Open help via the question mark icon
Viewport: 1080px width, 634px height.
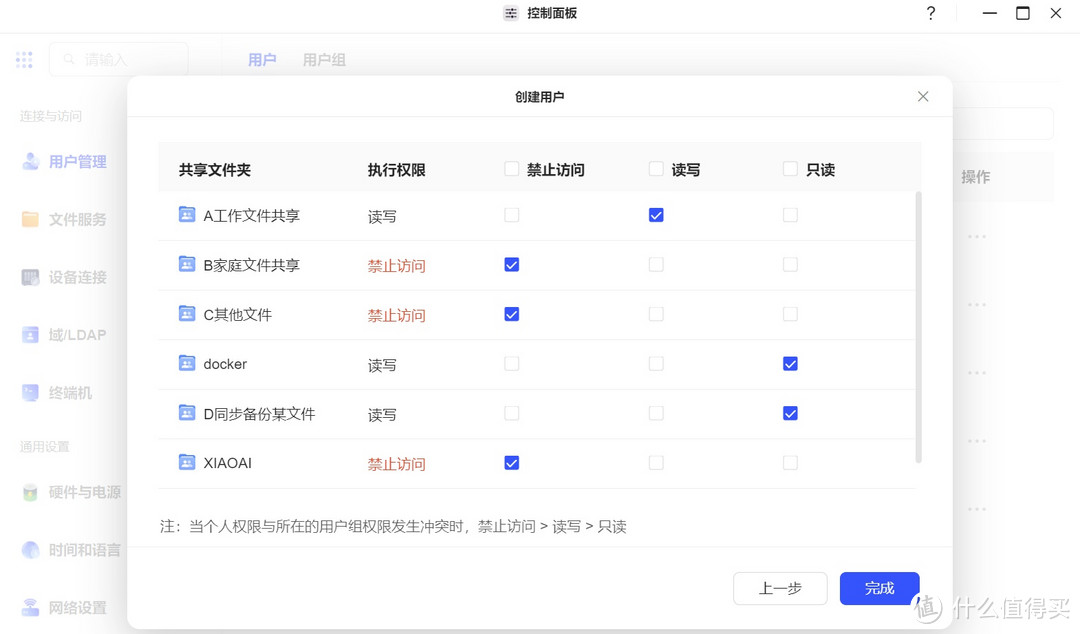coord(930,13)
